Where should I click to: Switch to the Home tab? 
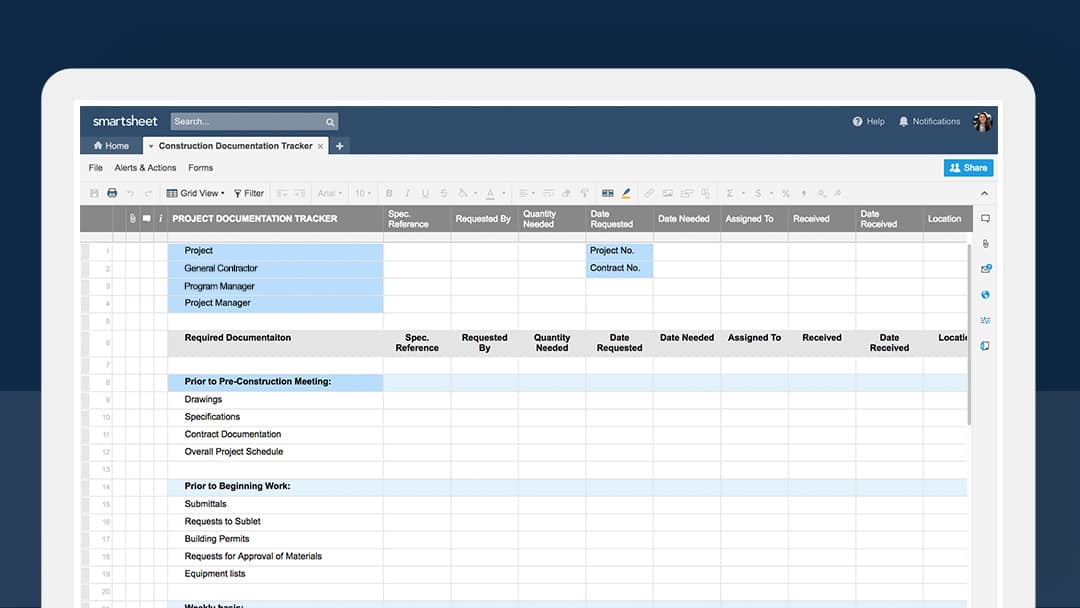111,146
